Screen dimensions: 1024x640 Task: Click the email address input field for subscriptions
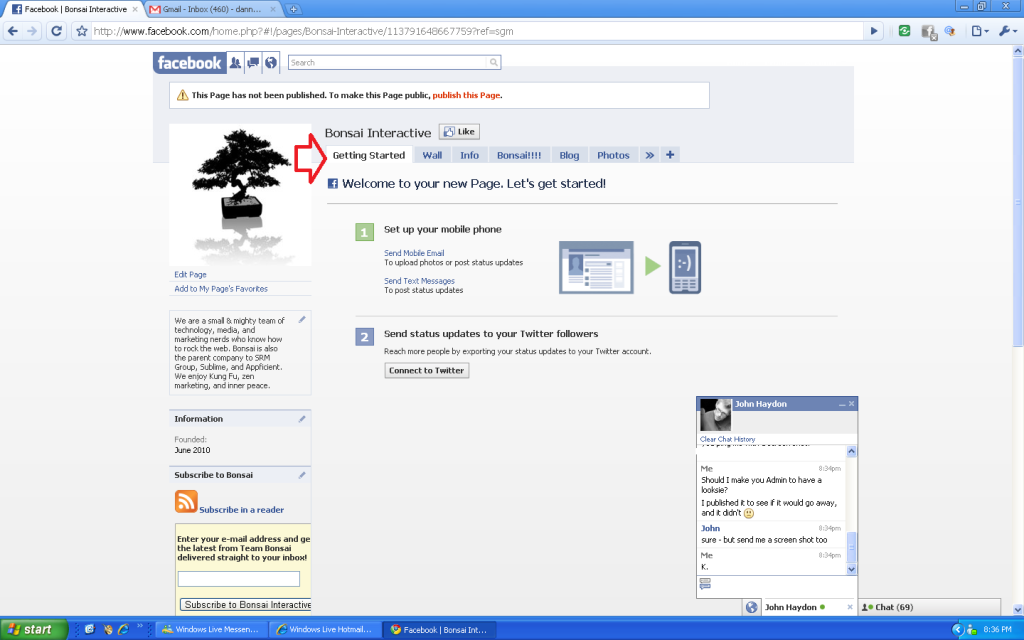pos(239,578)
